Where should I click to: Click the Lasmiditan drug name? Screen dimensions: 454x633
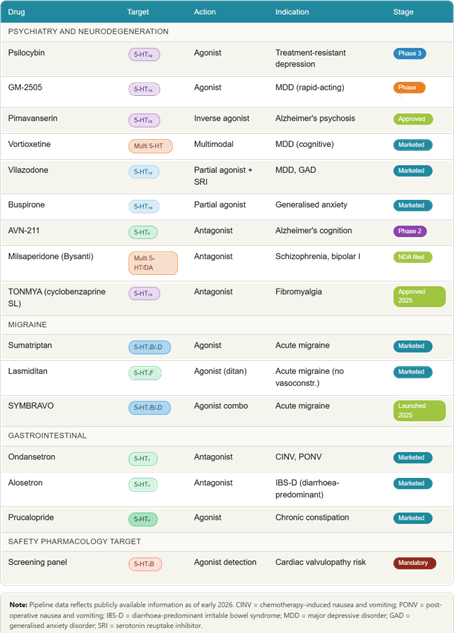pos(28,371)
